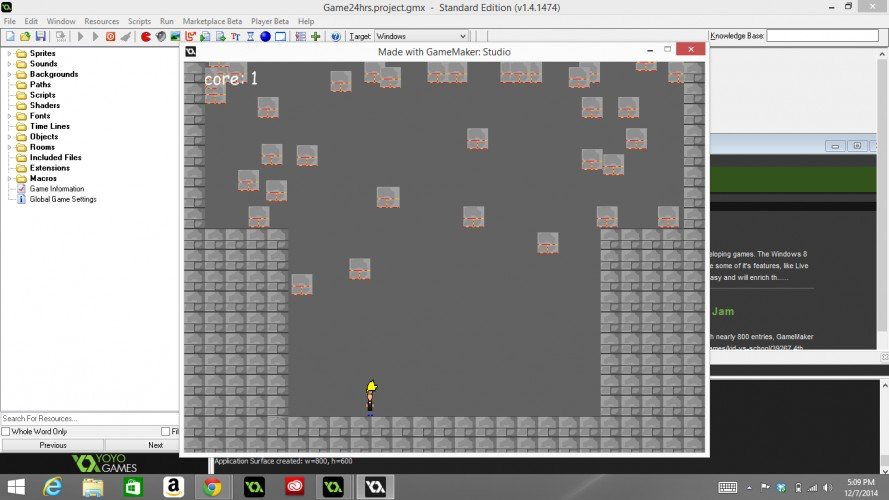Screen dimensions: 889x500
Task: Open Global Game Settings in the resource tree
Action: point(63,199)
